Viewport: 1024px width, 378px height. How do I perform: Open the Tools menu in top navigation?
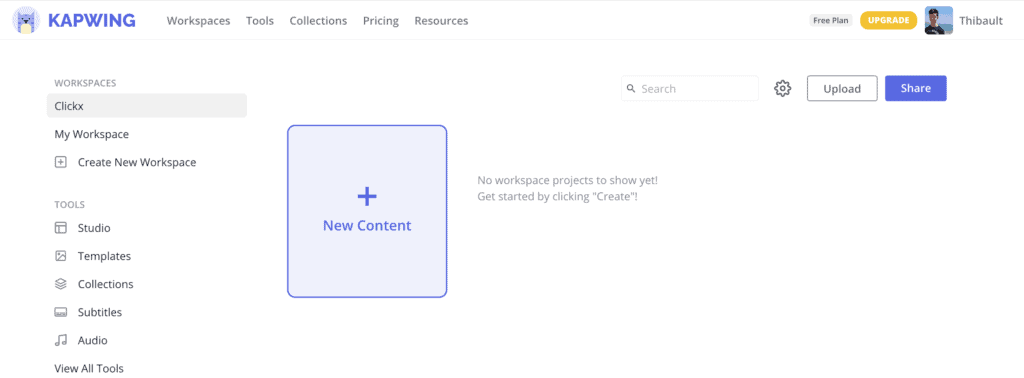(x=260, y=21)
